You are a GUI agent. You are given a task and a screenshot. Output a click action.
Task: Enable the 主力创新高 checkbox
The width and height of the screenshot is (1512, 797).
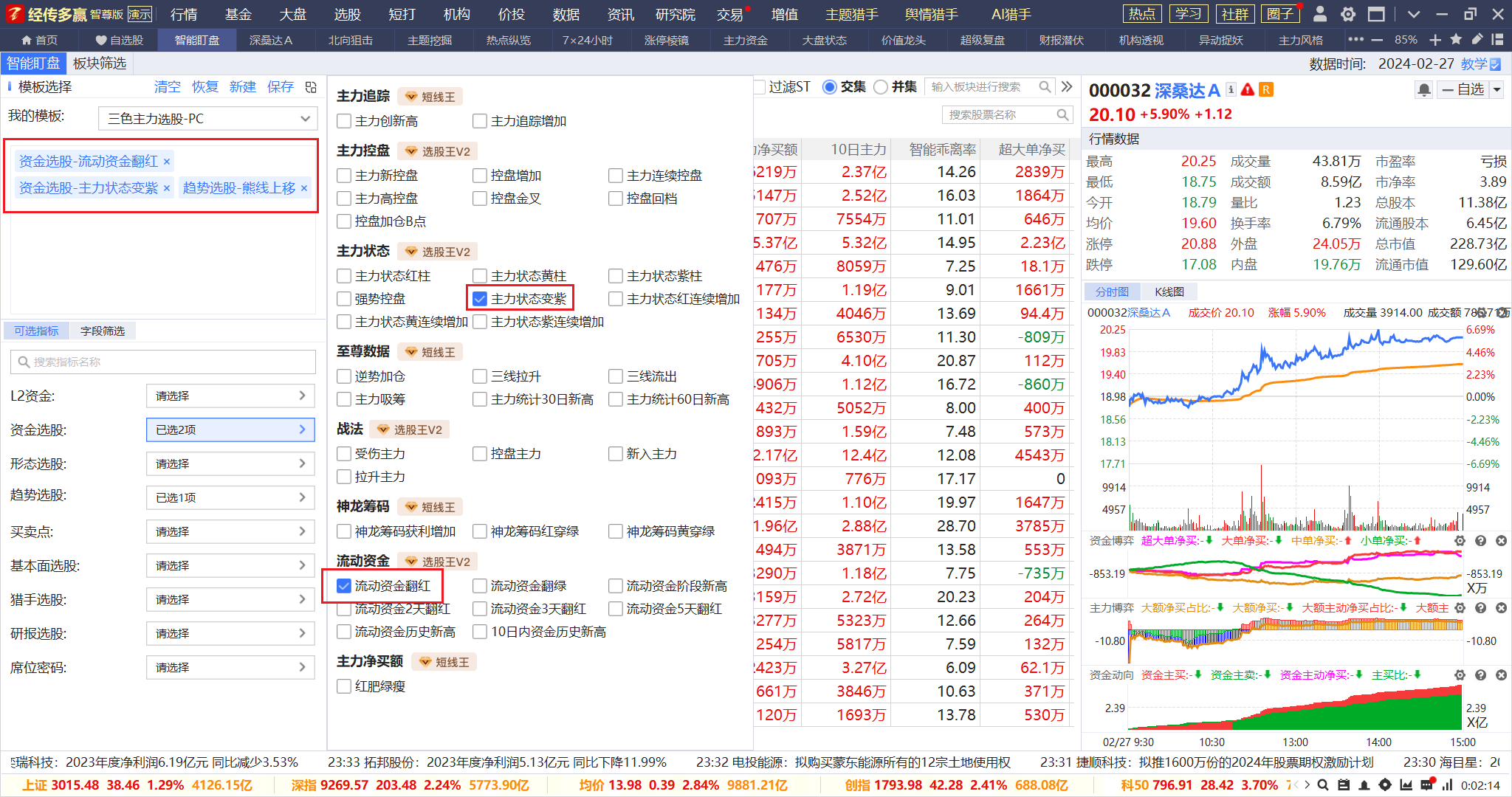point(343,121)
